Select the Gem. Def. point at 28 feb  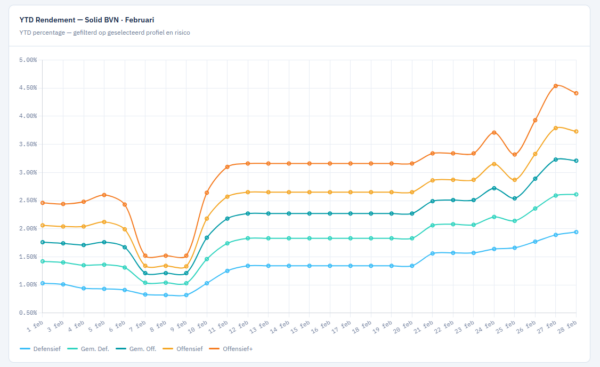576,194
